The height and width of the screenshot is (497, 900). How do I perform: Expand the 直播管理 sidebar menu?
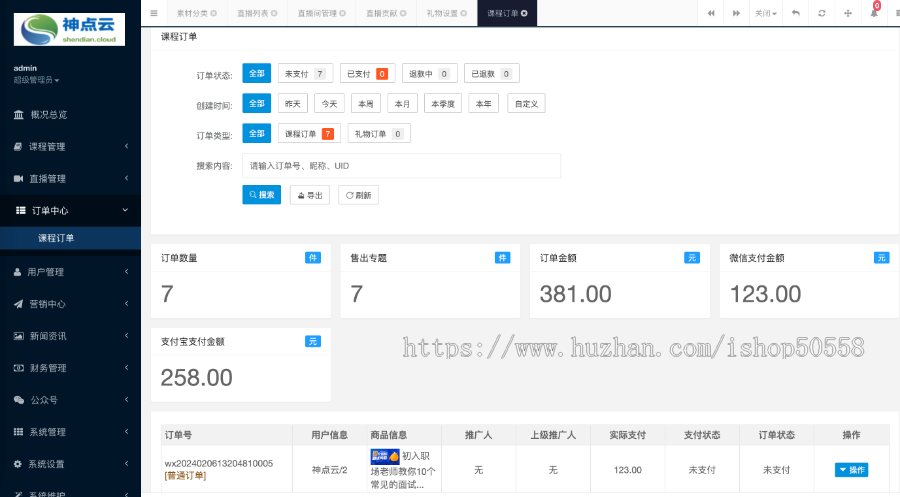(70, 179)
